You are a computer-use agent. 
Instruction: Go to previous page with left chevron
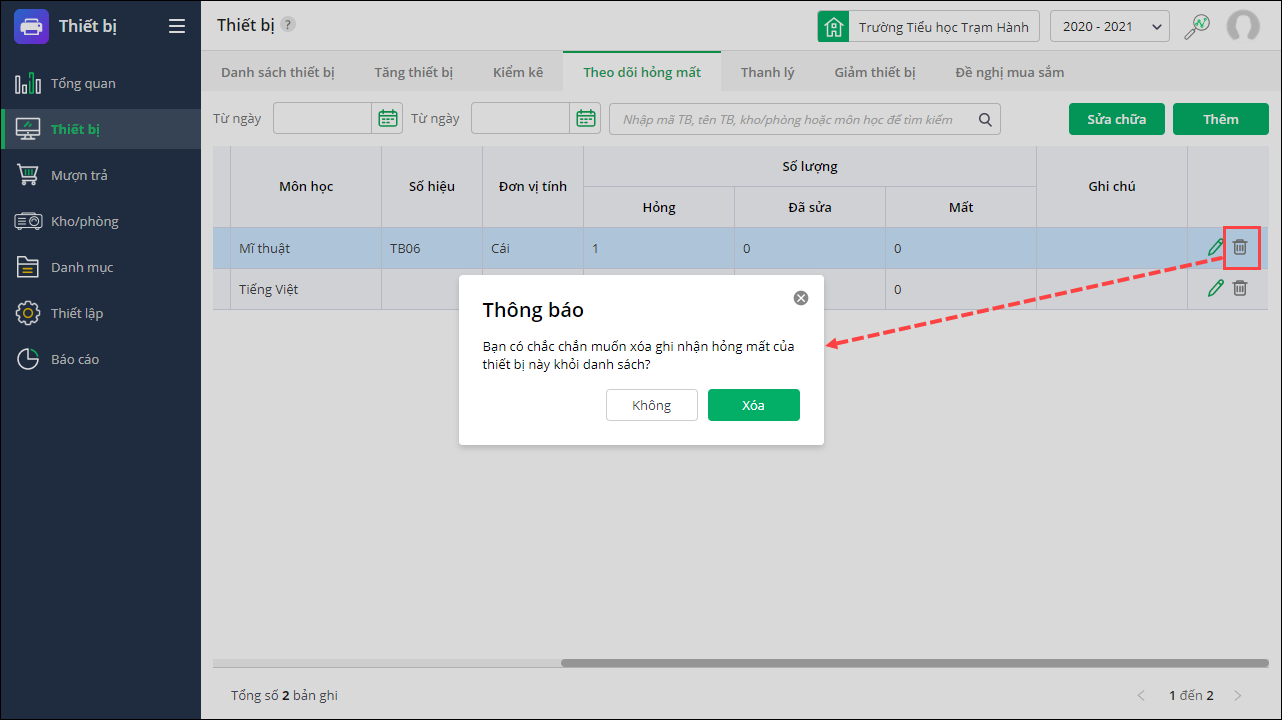click(x=1143, y=695)
